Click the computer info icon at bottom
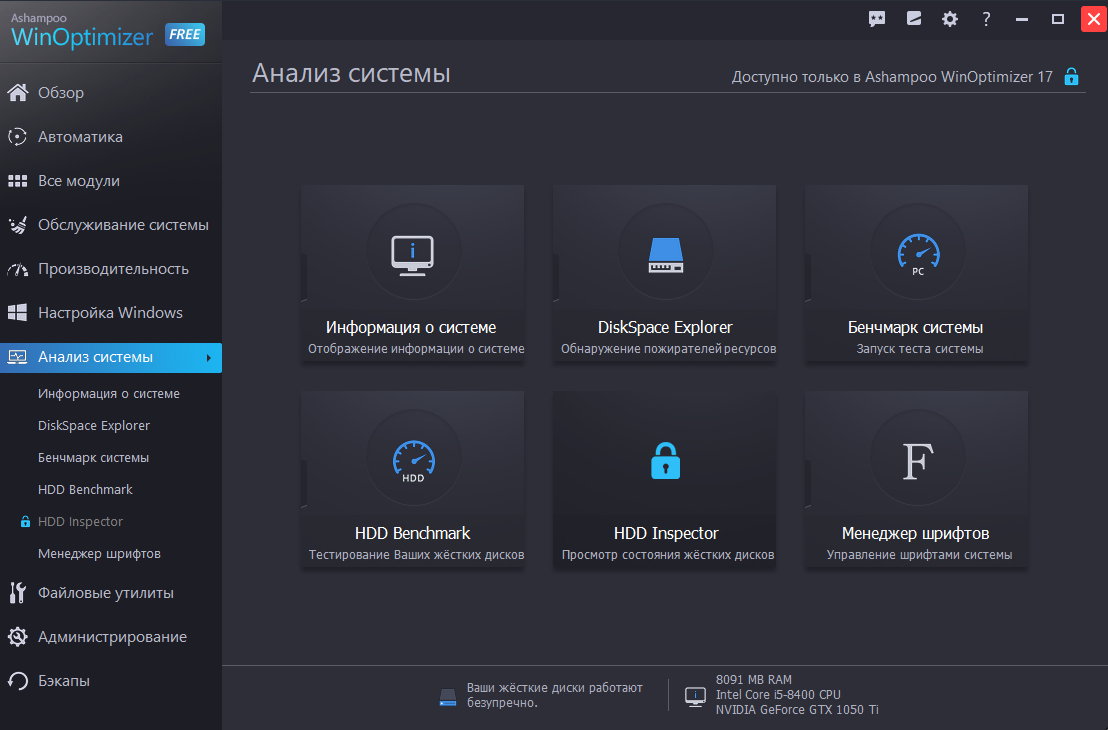Screen dimensions: 1108x730 (695, 696)
